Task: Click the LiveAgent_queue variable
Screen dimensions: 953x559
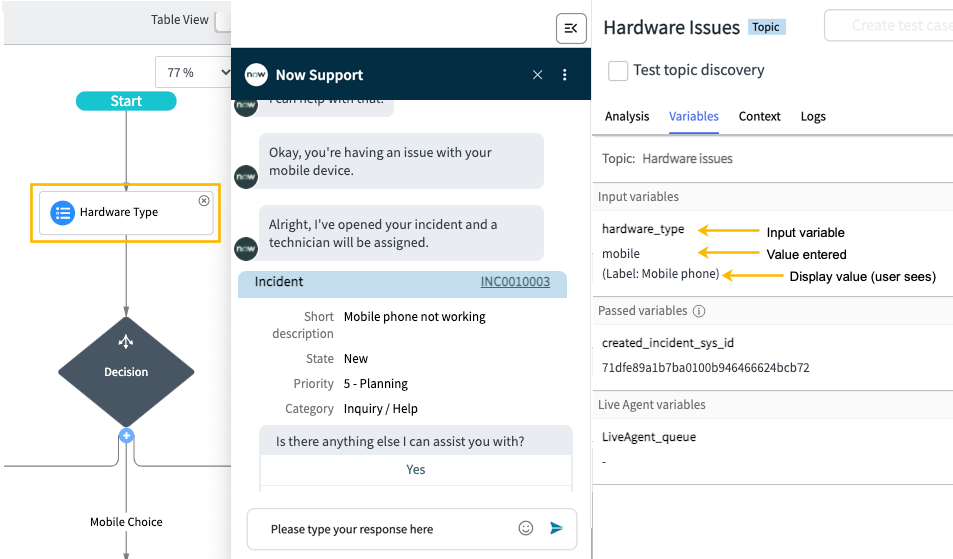Action: [649, 437]
